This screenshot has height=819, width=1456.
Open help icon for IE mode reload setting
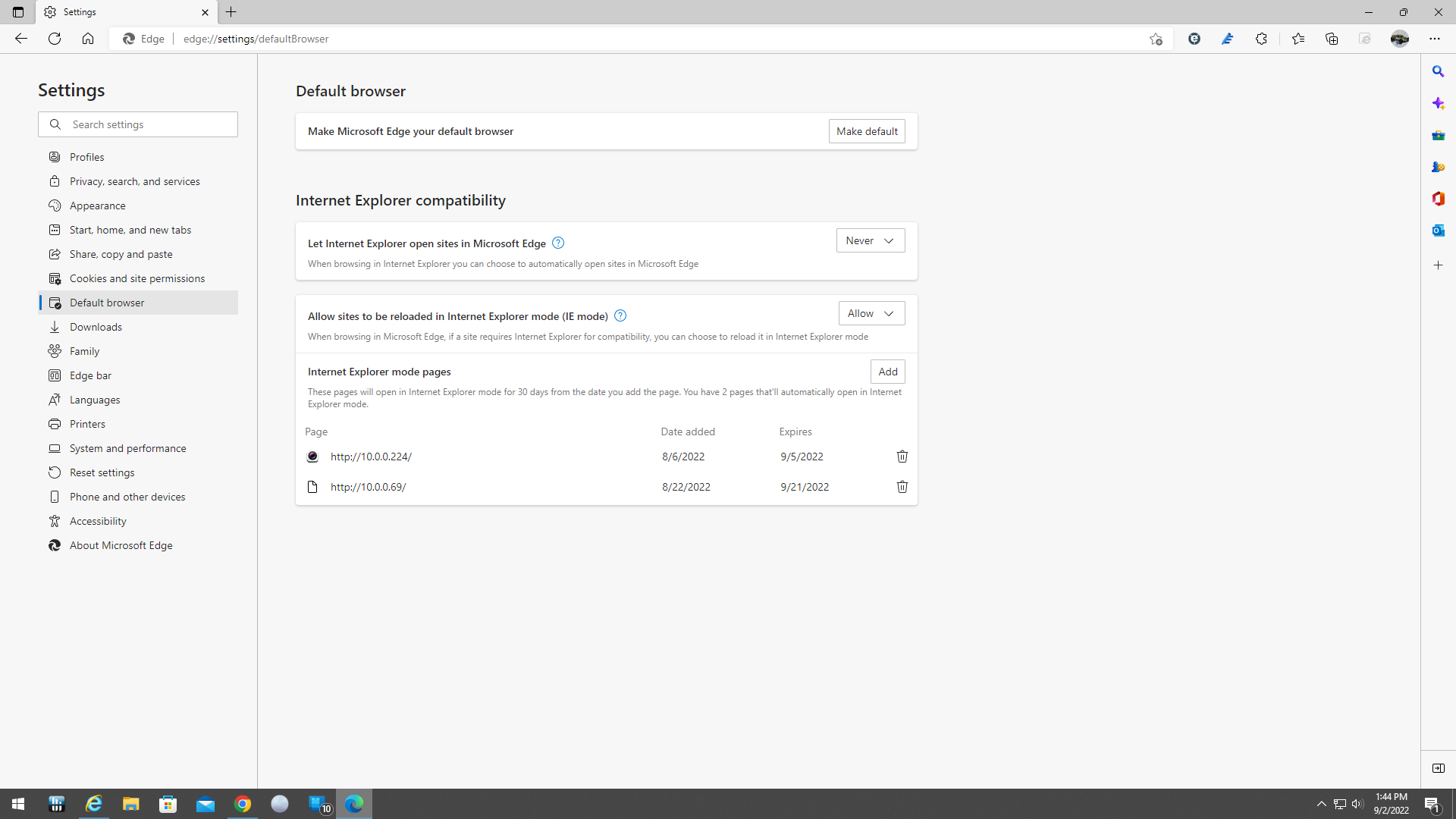[x=620, y=315]
